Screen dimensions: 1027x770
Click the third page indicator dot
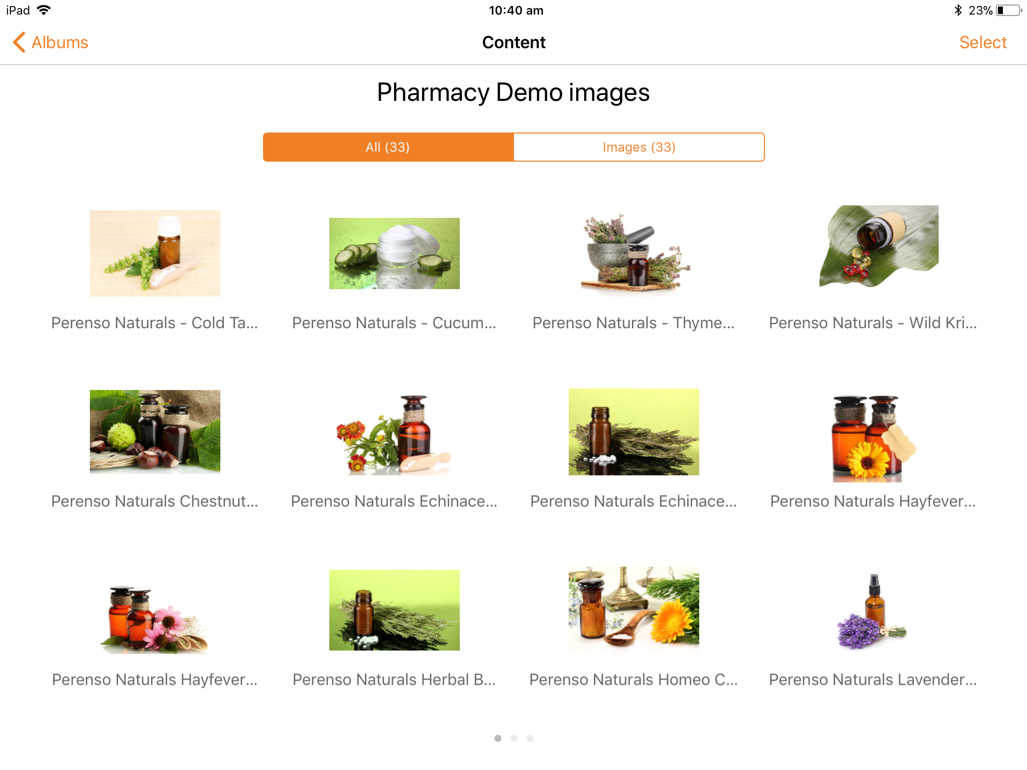pyautogui.click(x=530, y=739)
